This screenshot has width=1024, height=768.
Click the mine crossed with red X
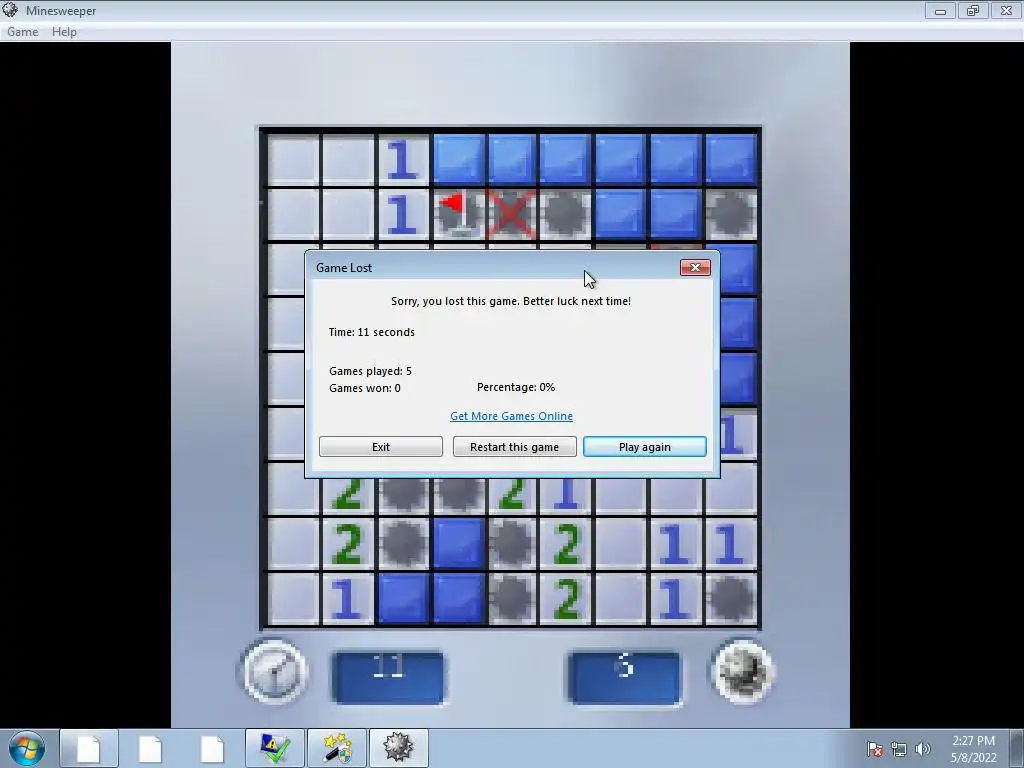tap(511, 214)
